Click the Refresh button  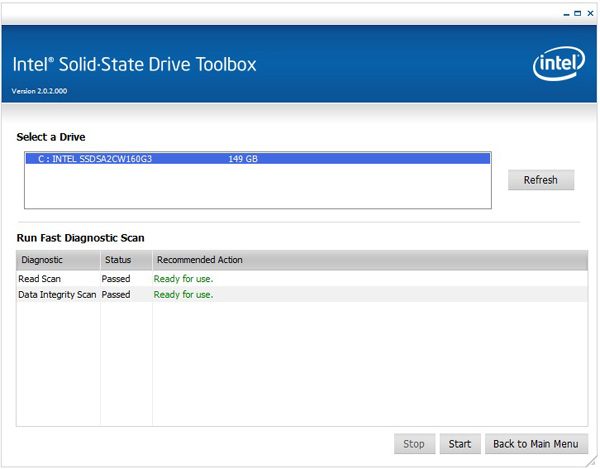point(541,180)
